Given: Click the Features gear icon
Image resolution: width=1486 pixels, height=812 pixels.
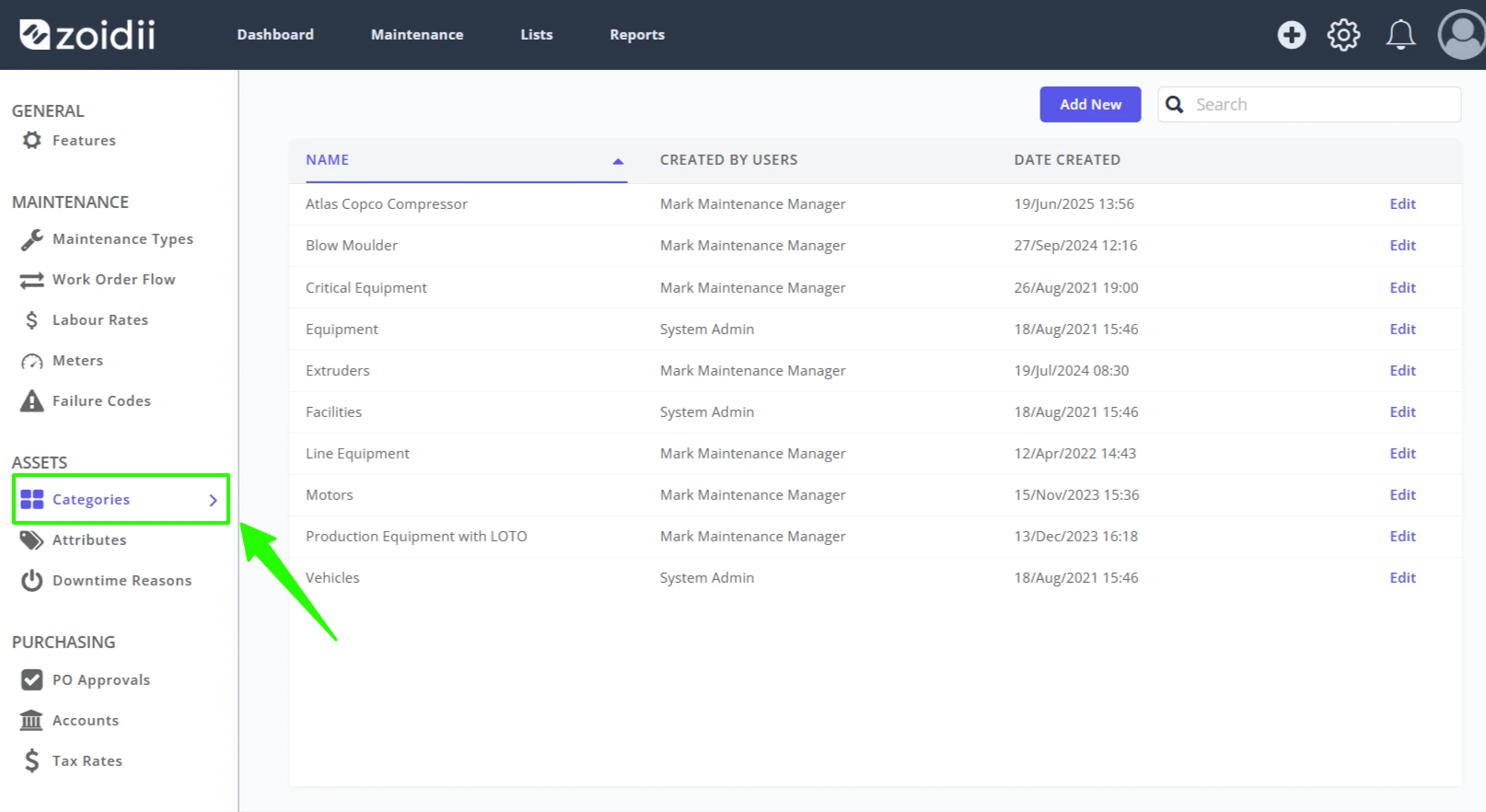Looking at the screenshot, I should [32, 140].
